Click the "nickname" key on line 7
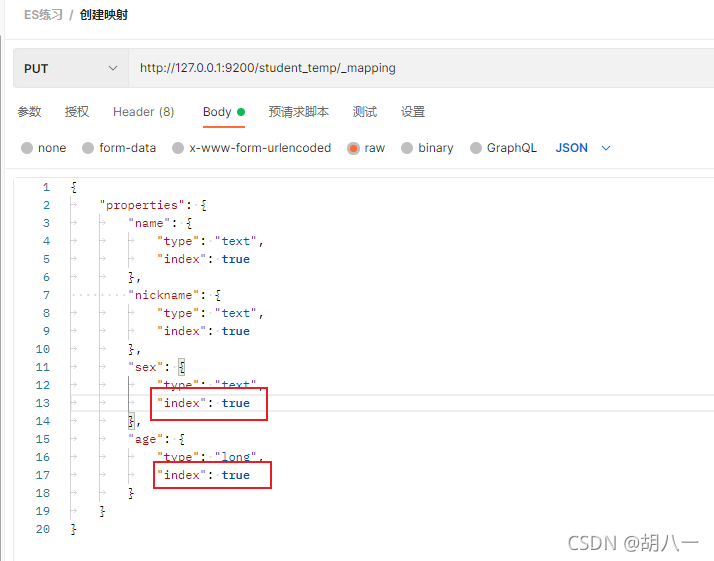Screen dimensions: 714x561 163,295
